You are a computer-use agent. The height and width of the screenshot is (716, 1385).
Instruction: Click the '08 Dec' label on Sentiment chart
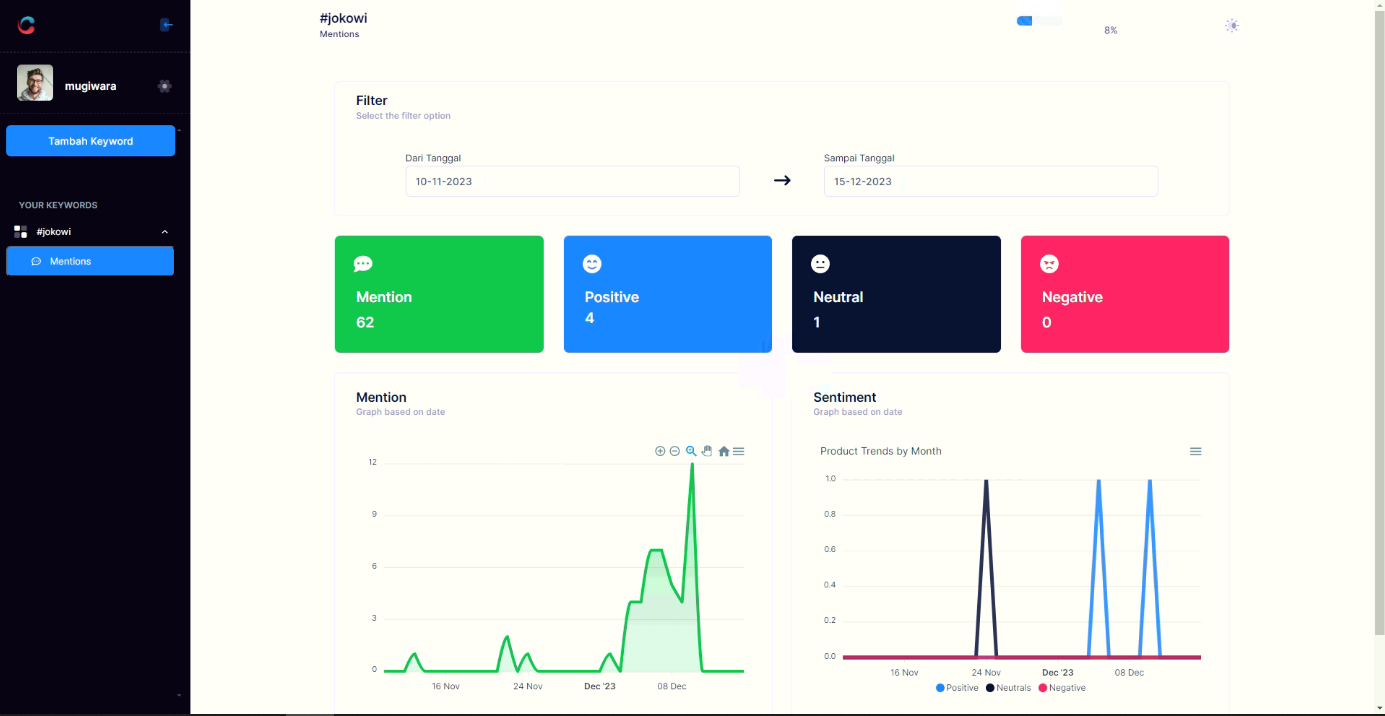(1129, 672)
